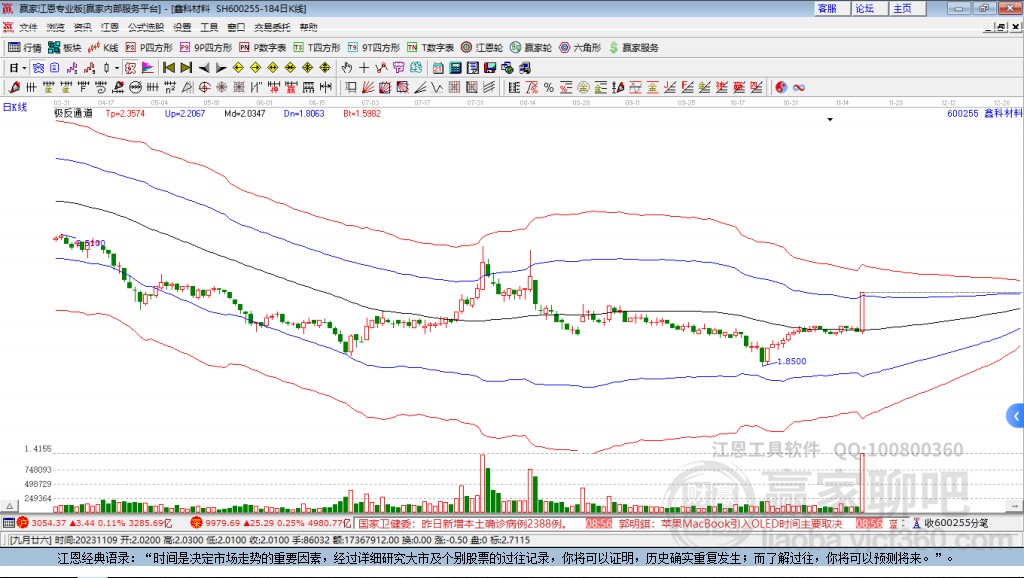The image size is (1024, 578).
Task: Expand the candle style dropdown arrow
Action: (117, 68)
